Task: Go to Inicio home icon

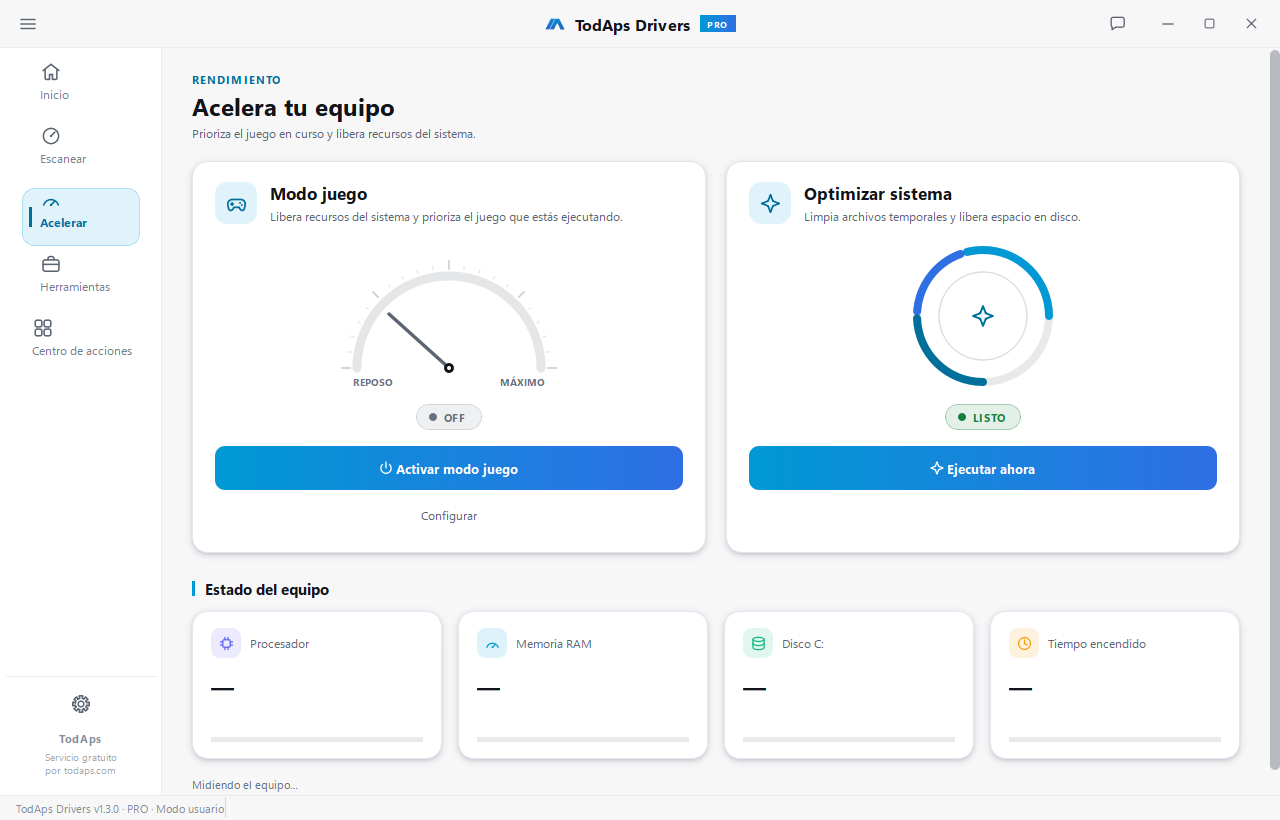Action: (51, 72)
